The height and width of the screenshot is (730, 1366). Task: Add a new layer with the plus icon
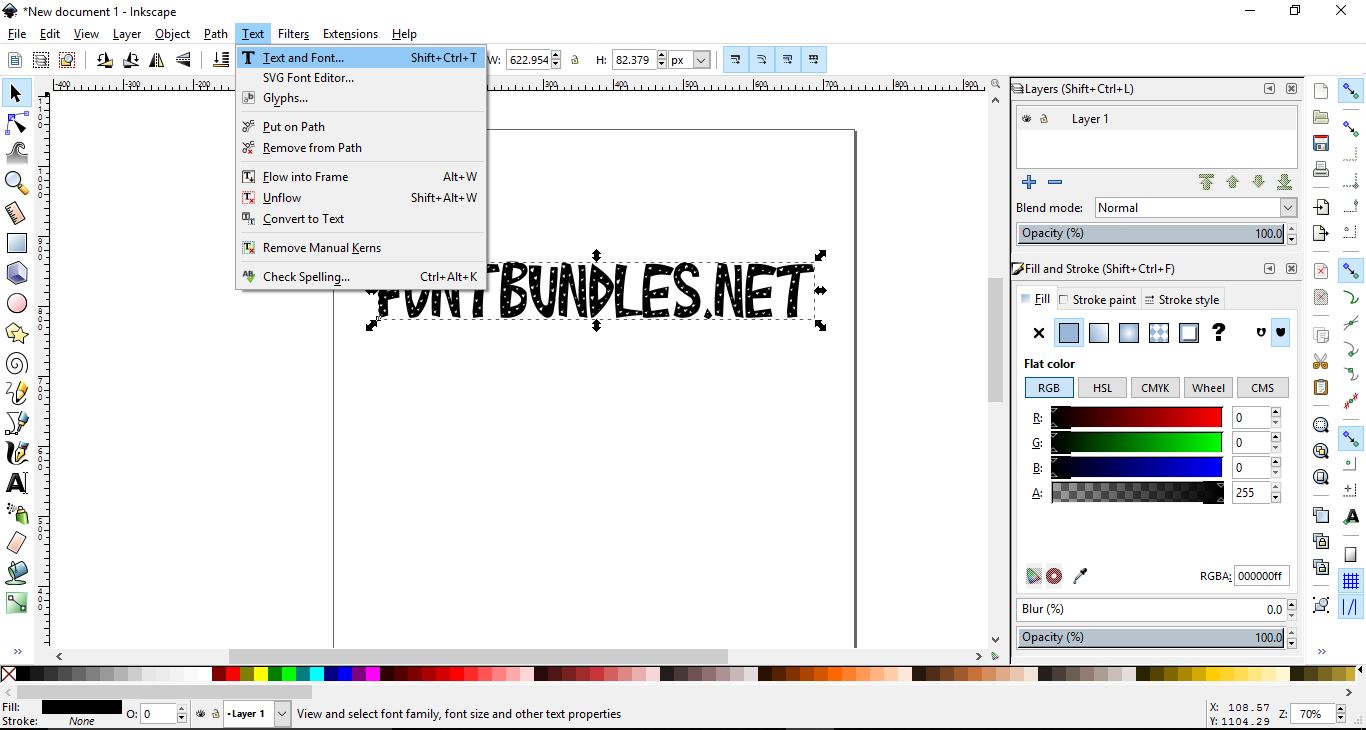[x=1029, y=183]
